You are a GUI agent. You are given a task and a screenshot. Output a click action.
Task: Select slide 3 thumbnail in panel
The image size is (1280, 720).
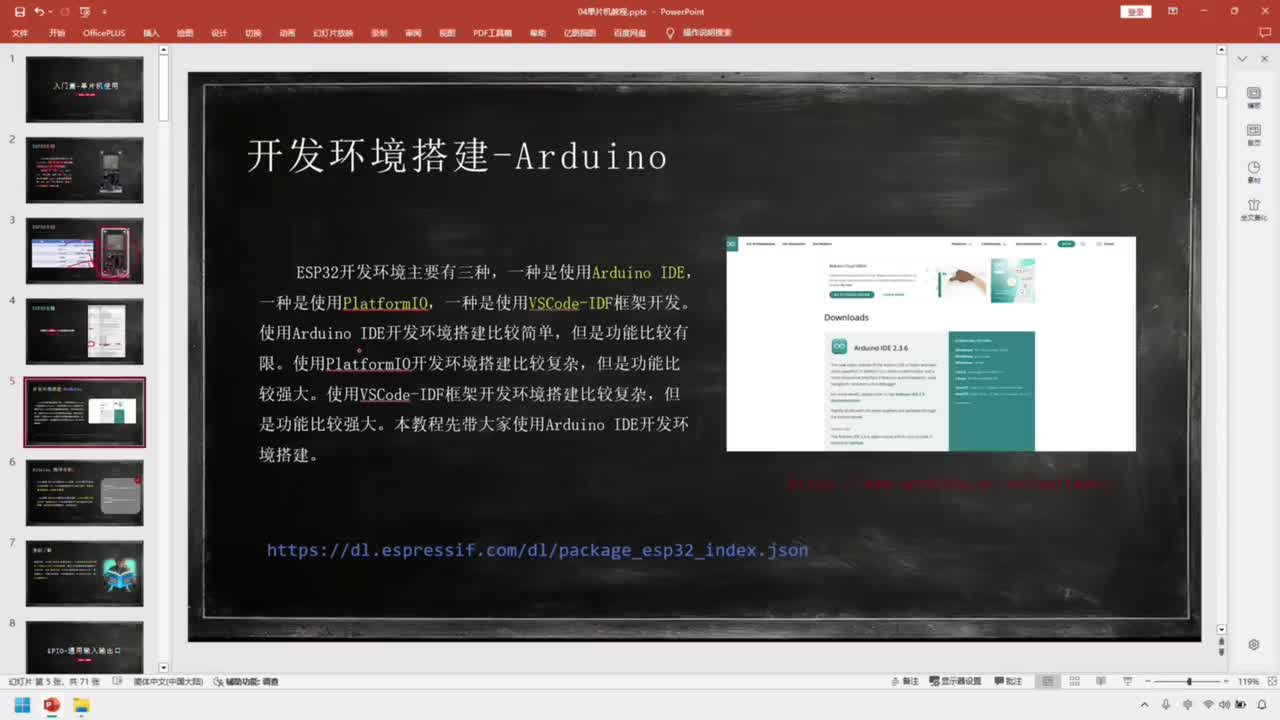pyautogui.click(x=85, y=251)
